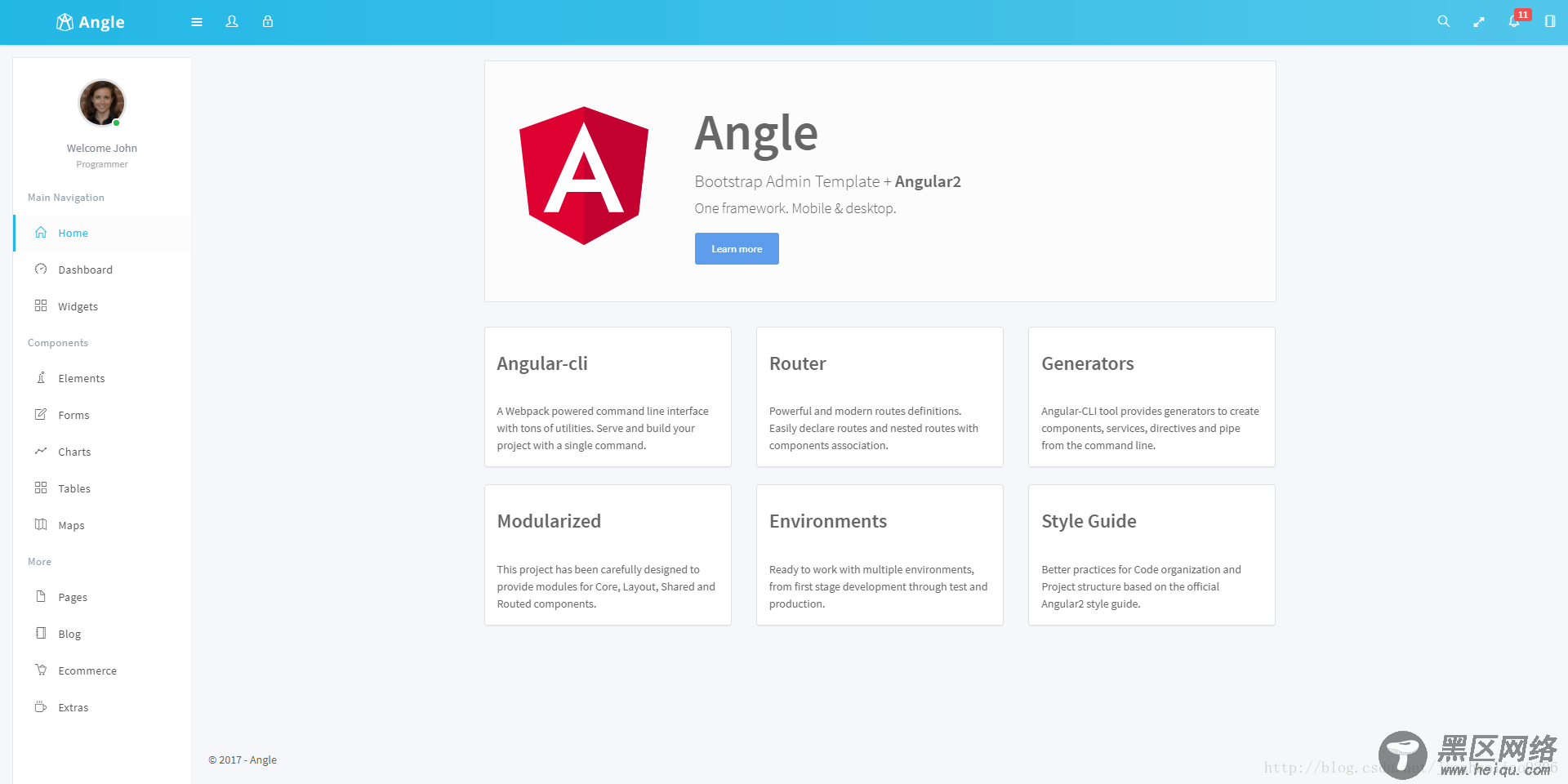Image resolution: width=1568 pixels, height=784 pixels.
Task: Click the Home house icon
Action: pyautogui.click(x=41, y=233)
